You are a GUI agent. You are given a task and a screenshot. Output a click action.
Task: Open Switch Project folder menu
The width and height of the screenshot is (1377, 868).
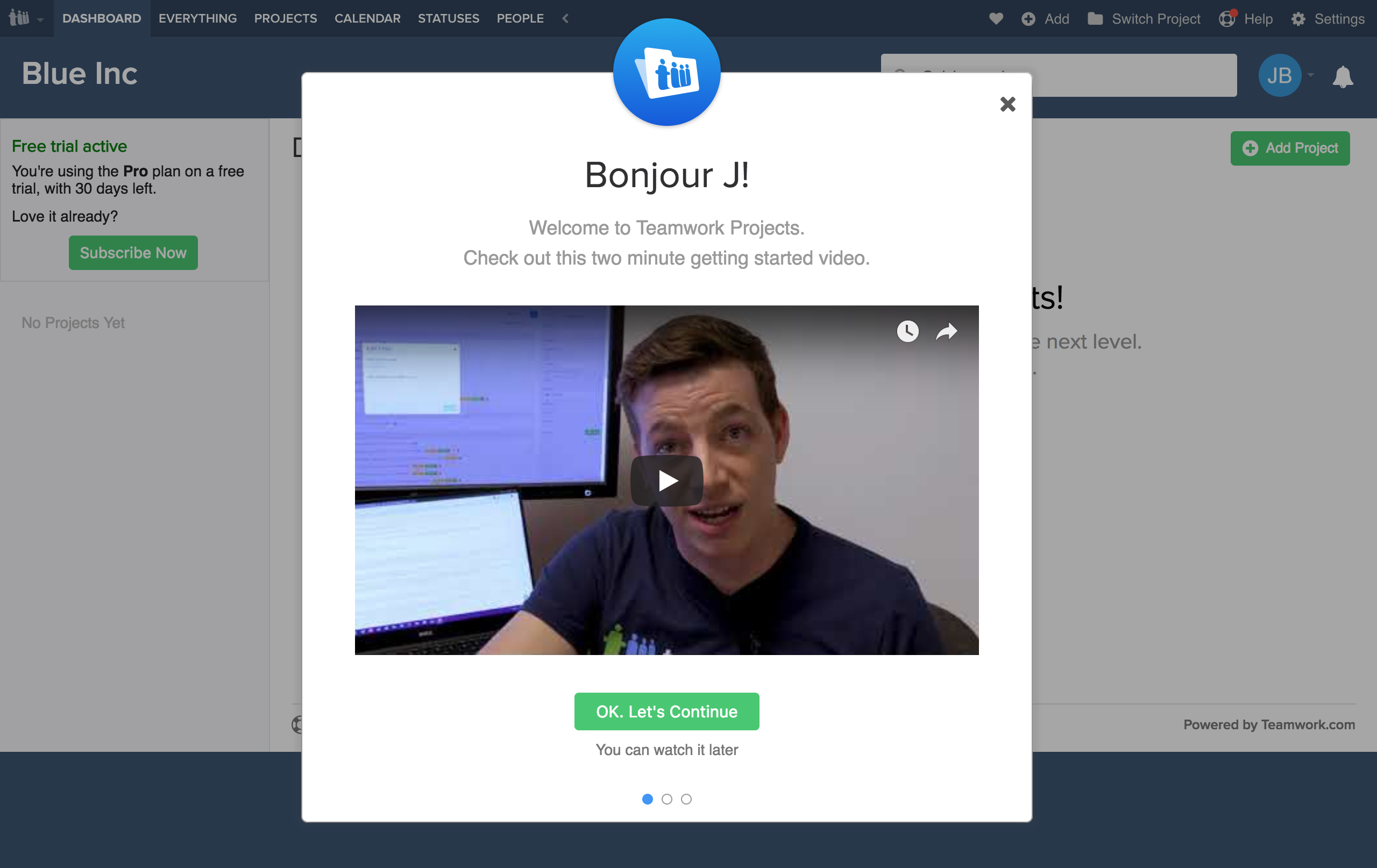(1144, 19)
